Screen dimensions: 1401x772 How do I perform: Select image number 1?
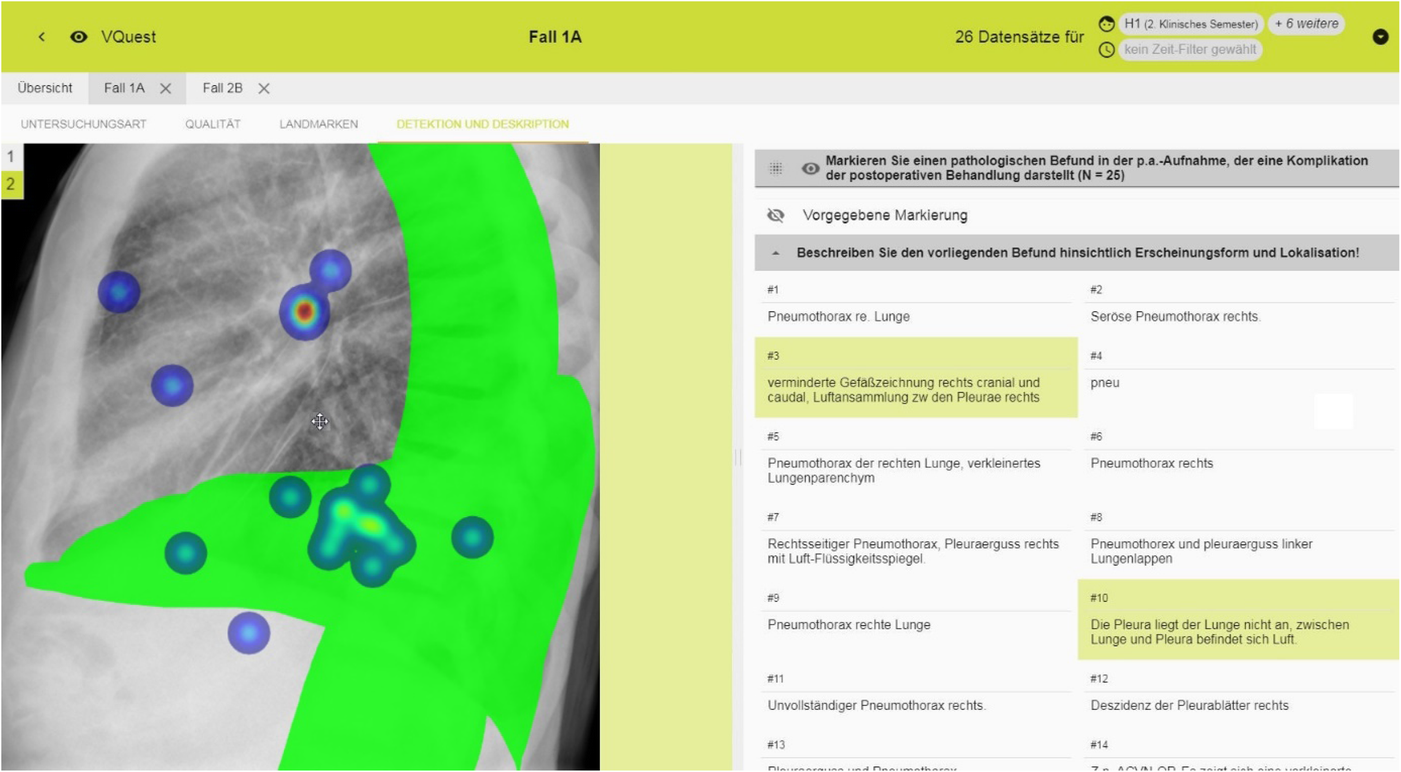(x=11, y=156)
